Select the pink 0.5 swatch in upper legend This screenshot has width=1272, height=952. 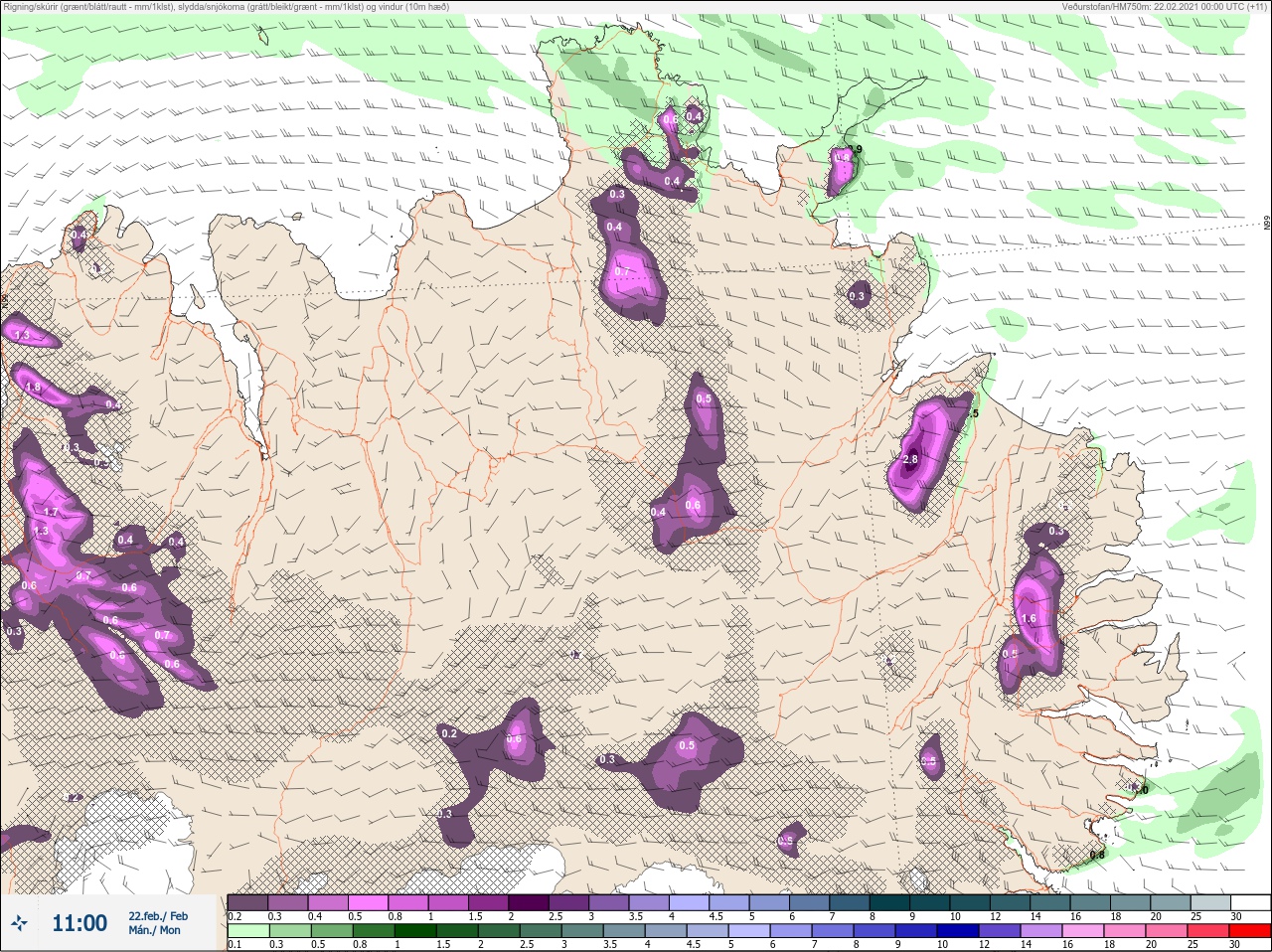pyautogui.click(x=368, y=902)
